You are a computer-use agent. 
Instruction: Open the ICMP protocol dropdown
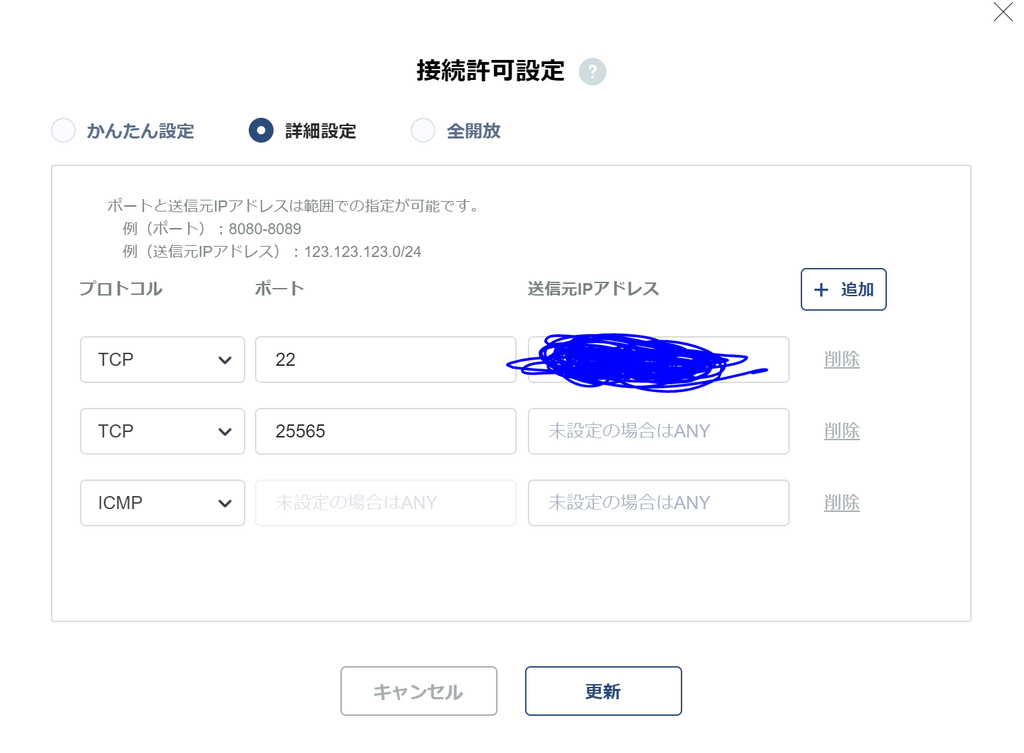click(163, 504)
